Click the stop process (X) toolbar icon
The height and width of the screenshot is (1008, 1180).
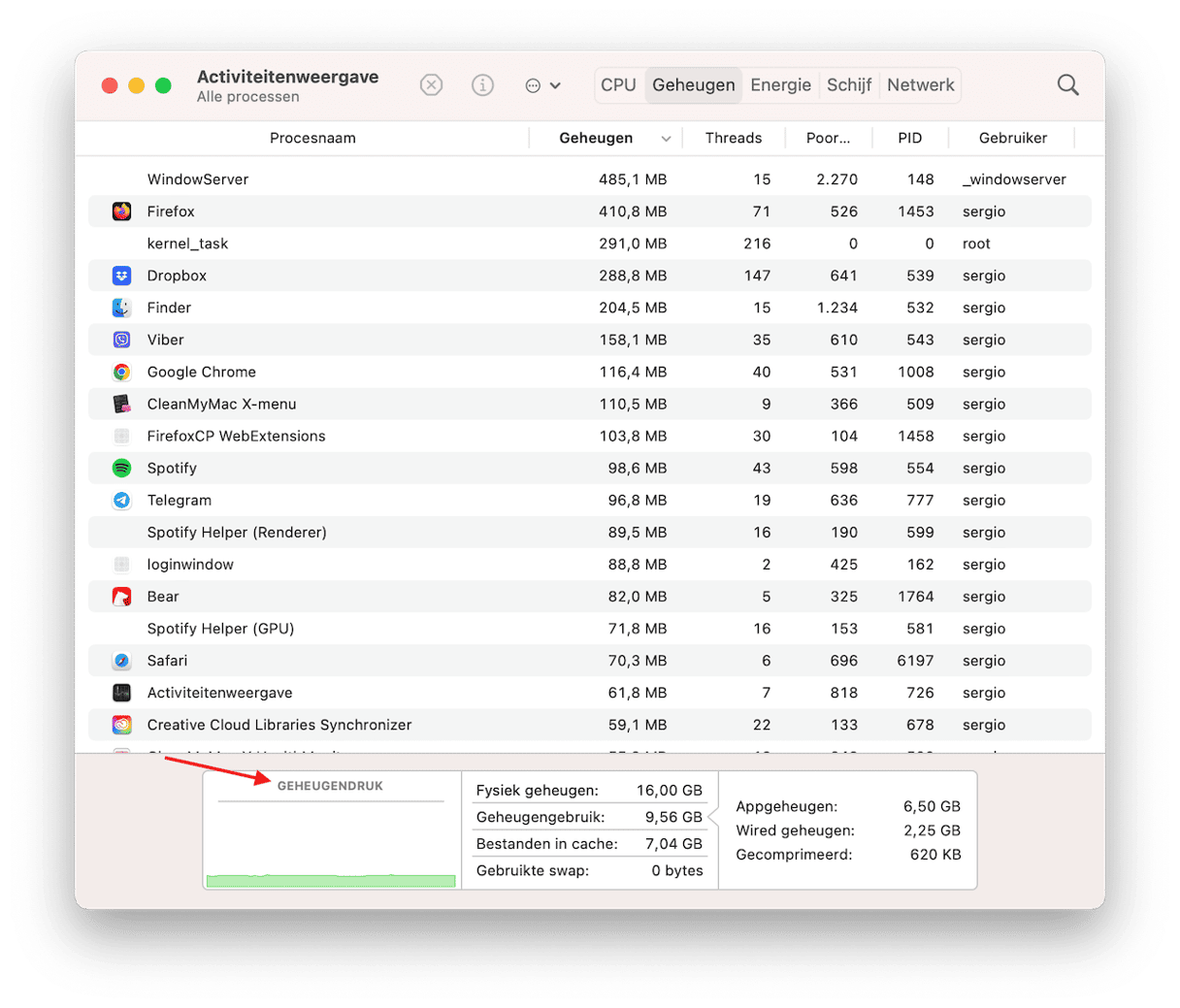[x=432, y=85]
